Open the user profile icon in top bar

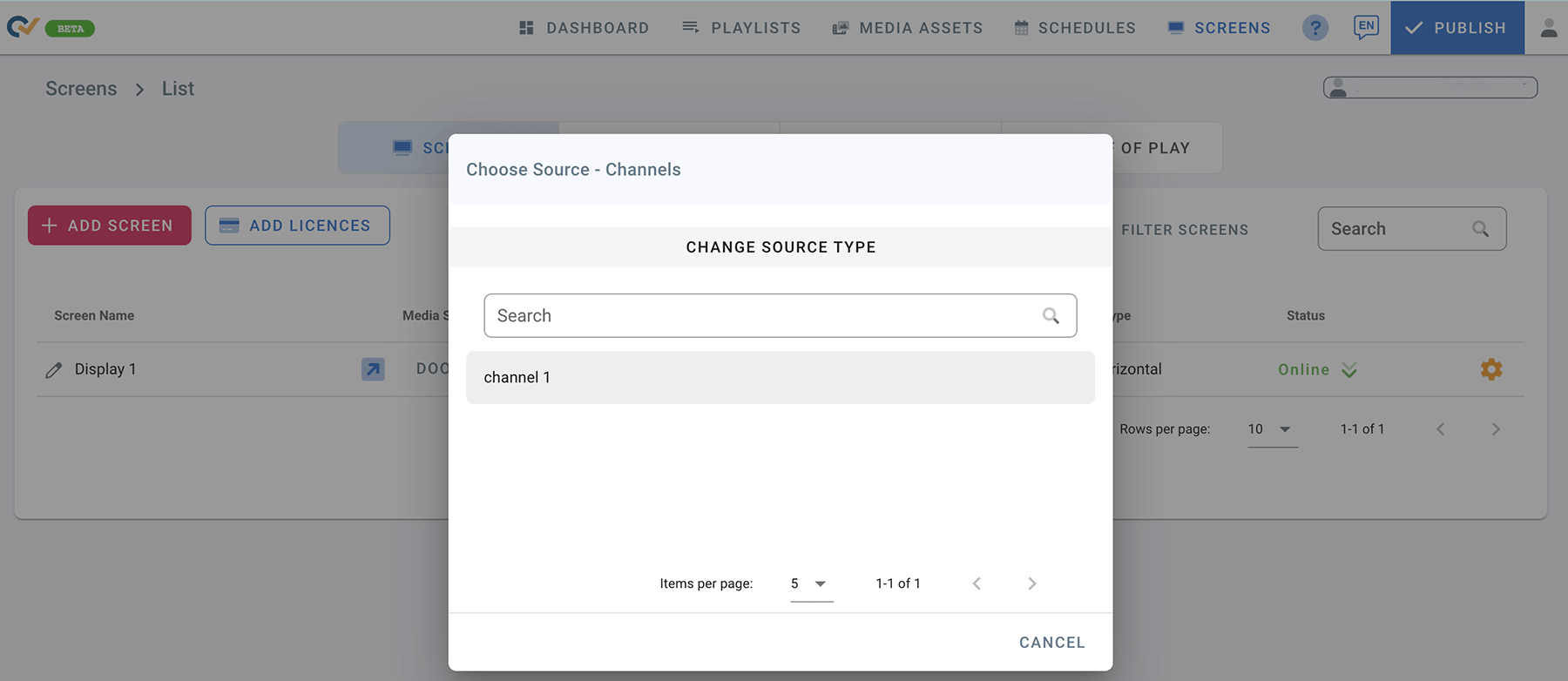pos(1548,28)
